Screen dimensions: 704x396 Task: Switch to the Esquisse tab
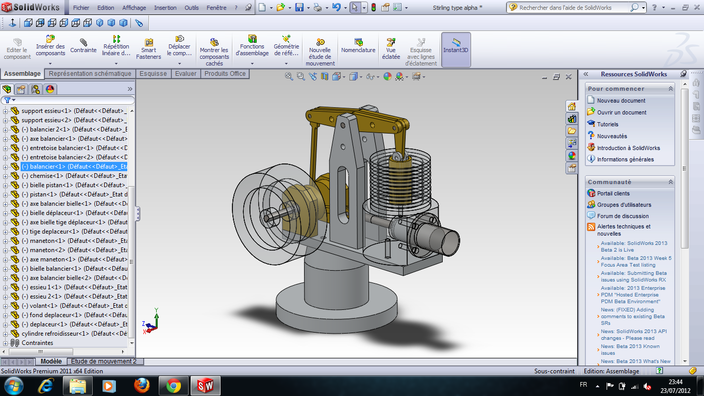153,74
